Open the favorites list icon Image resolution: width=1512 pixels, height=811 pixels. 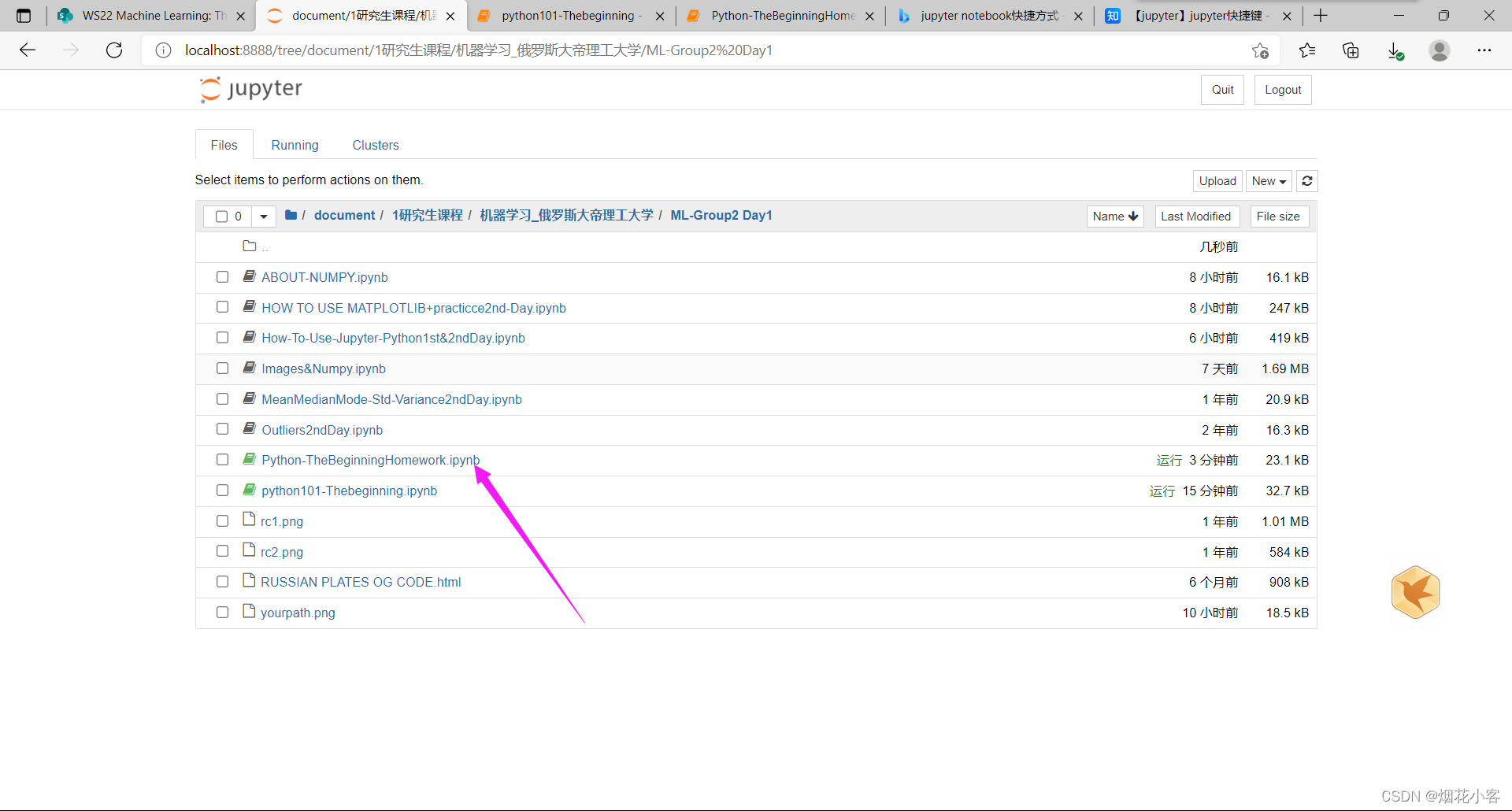1307,50
